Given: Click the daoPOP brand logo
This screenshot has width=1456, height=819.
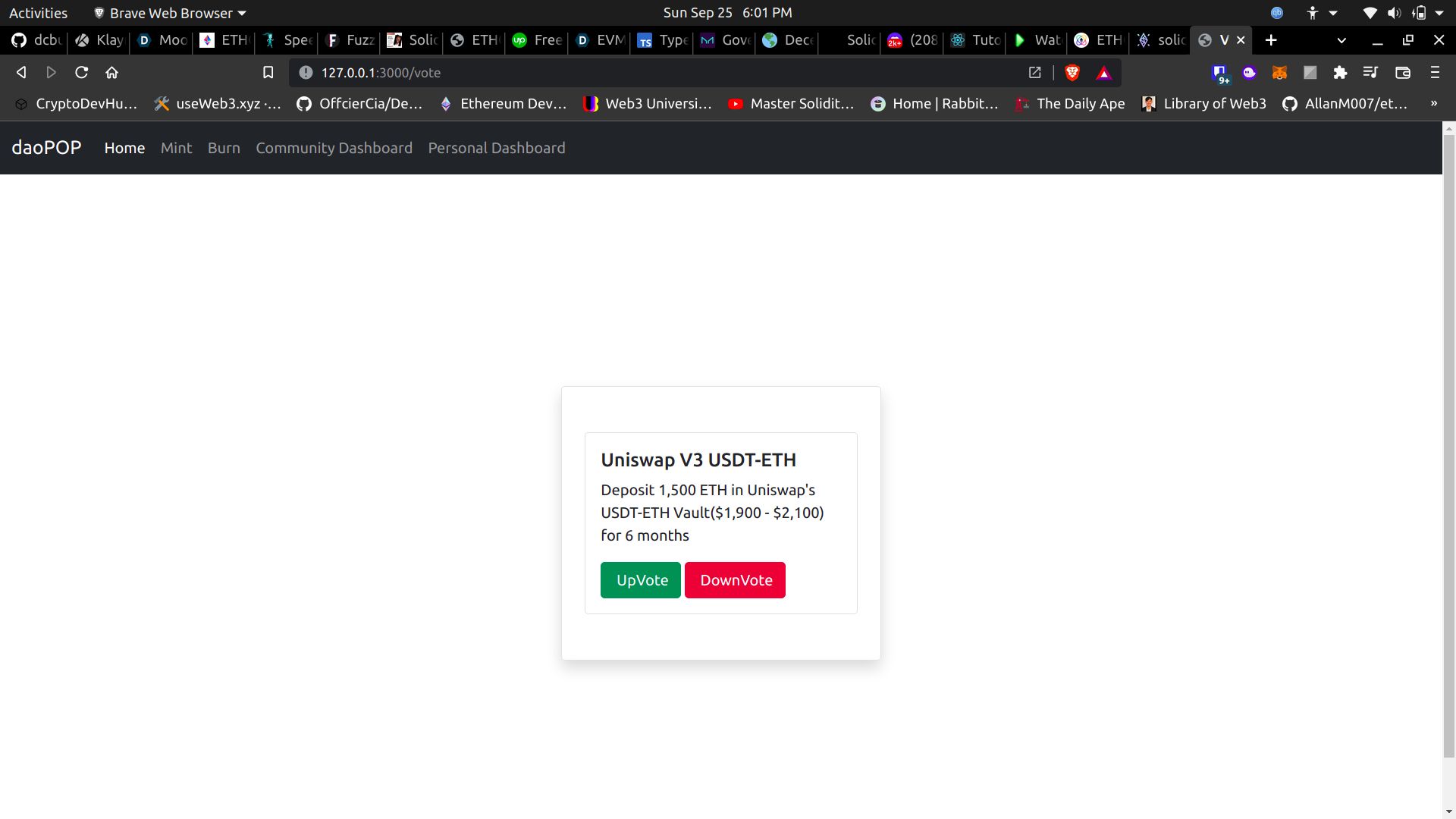Looking at the screenshot, I should click(x=46, y=147).
